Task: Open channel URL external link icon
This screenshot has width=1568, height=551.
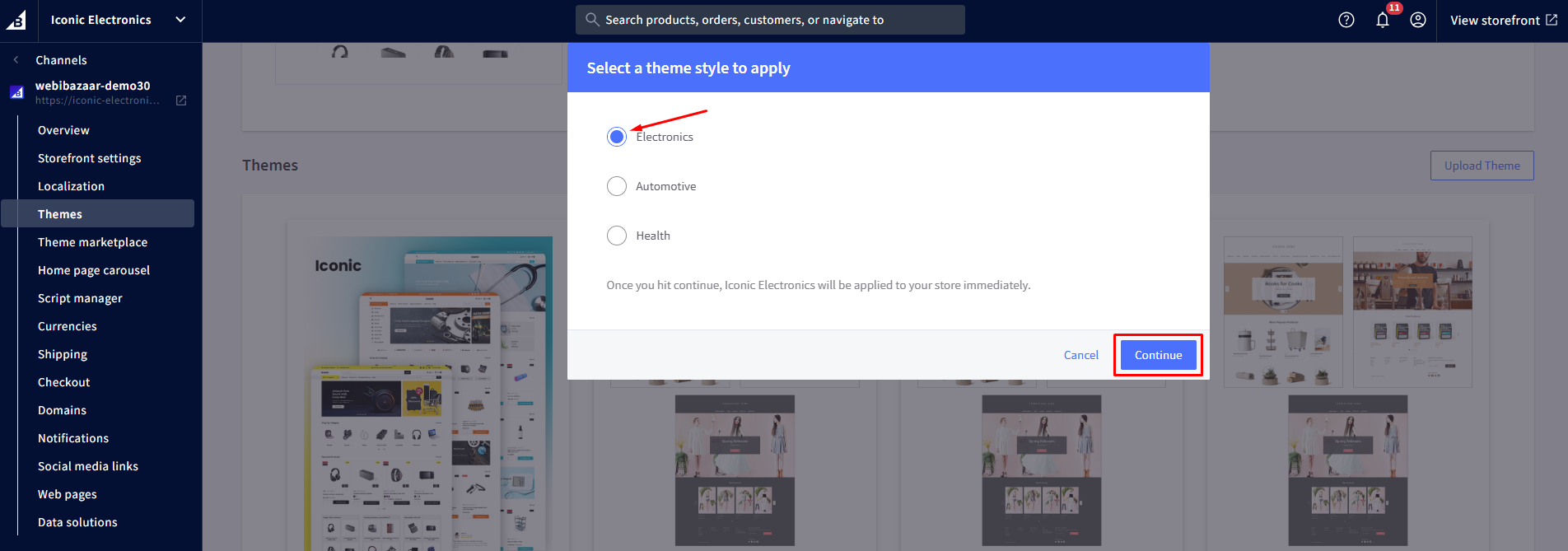Action: coord(181,100)
